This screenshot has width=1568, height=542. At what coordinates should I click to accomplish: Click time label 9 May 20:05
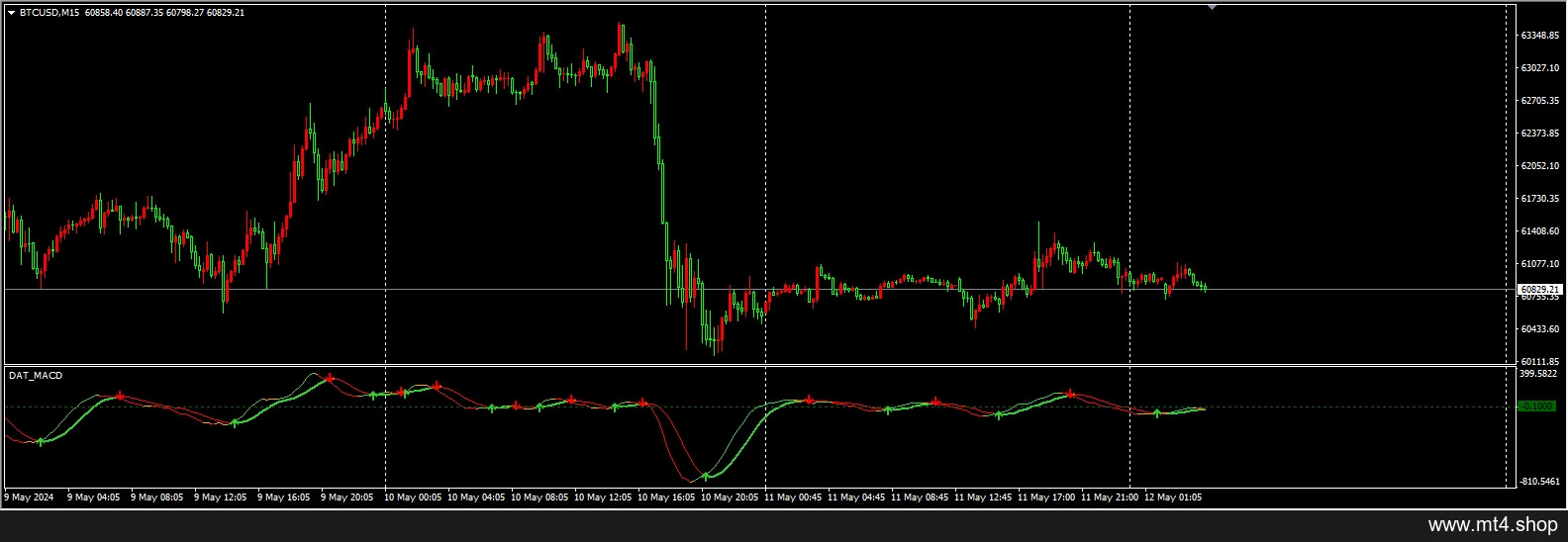tap(346, 497)
